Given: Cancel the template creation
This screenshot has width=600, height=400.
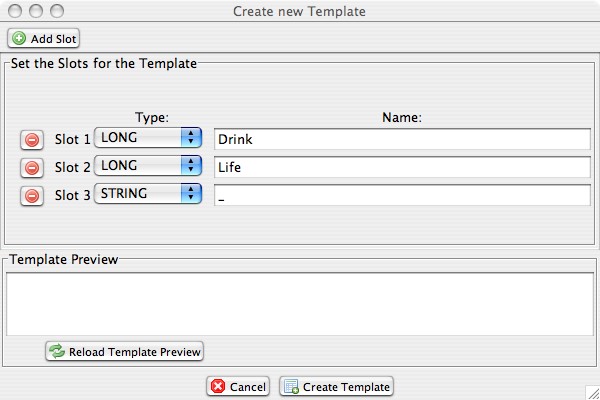Looking at the screenshot, I should pyautogui.click(x=238, y=387).
